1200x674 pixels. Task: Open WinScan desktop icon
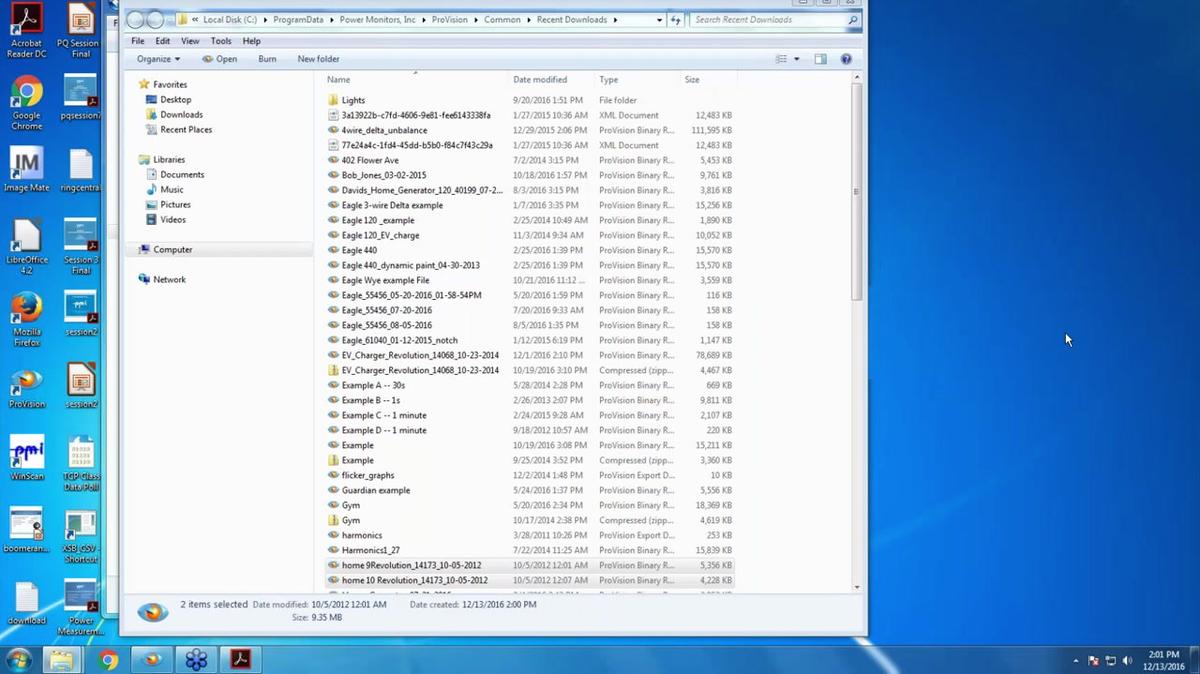click(x=26, y=455)
